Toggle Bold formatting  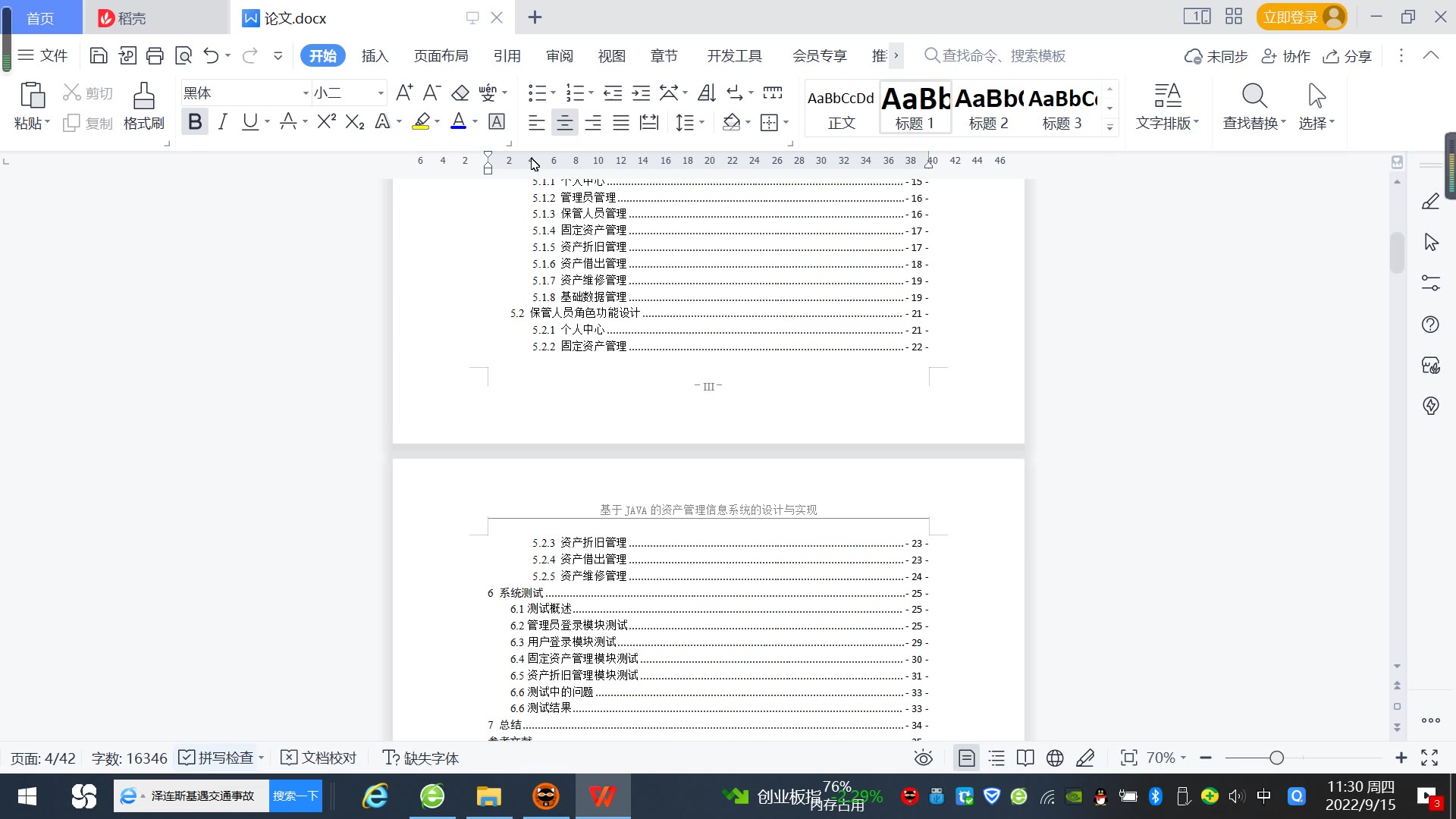pos(195,121)
